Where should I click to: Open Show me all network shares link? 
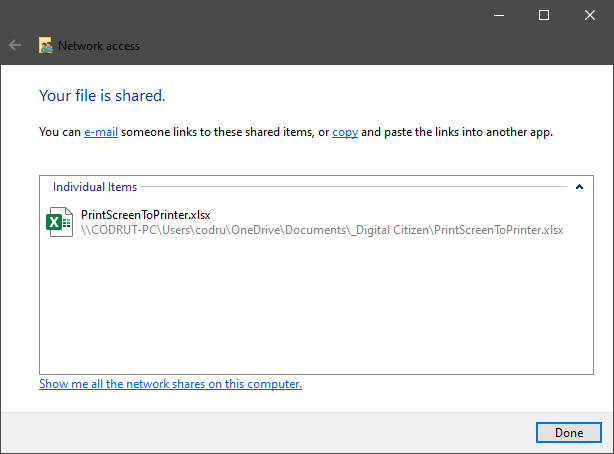[x=170, y=384]
